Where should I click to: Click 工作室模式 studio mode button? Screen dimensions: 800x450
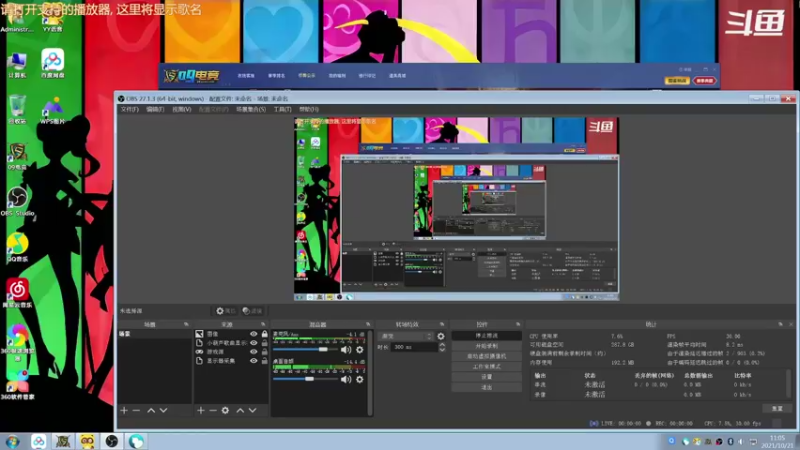[x=486, y=366]
